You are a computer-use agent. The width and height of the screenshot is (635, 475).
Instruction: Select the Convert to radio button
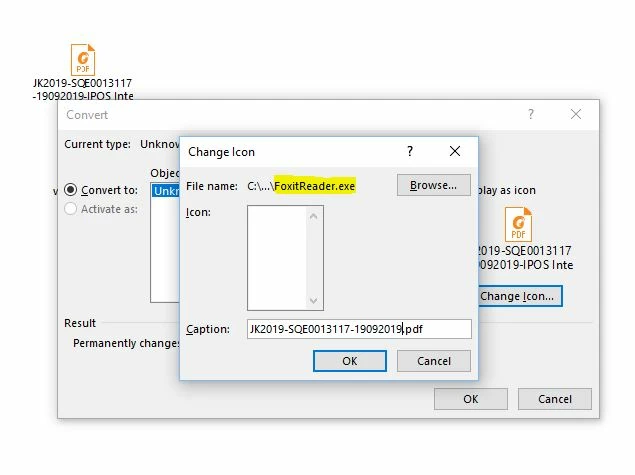[70, 190]
